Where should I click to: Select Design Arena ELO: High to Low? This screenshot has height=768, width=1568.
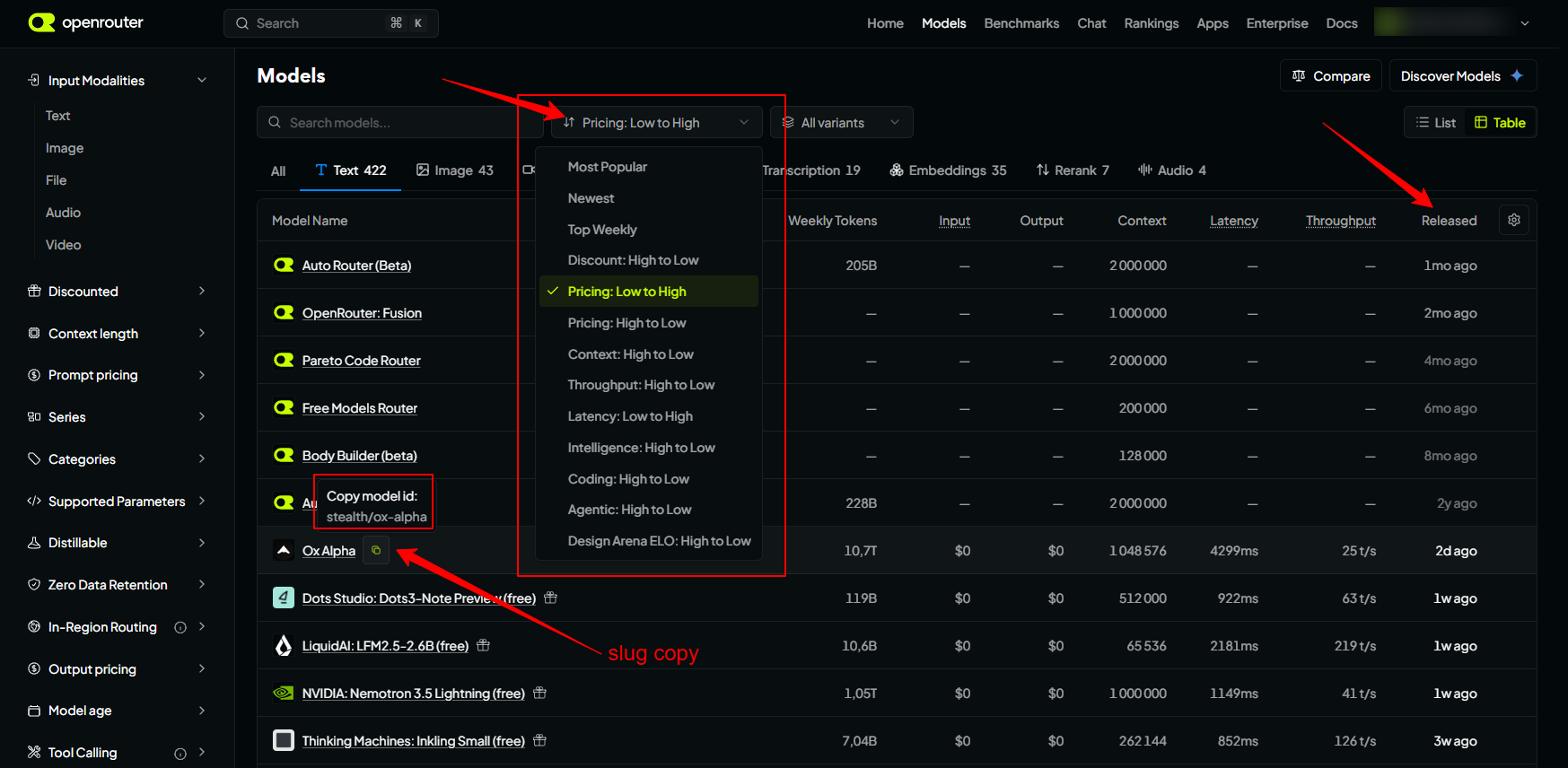649,541
